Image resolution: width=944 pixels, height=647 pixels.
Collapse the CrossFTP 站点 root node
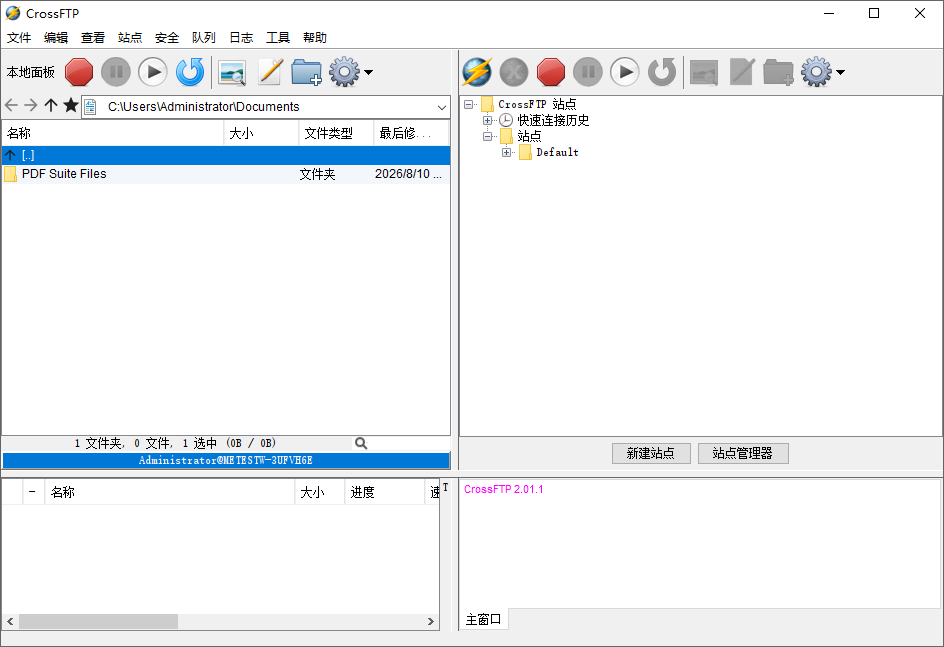468,105
